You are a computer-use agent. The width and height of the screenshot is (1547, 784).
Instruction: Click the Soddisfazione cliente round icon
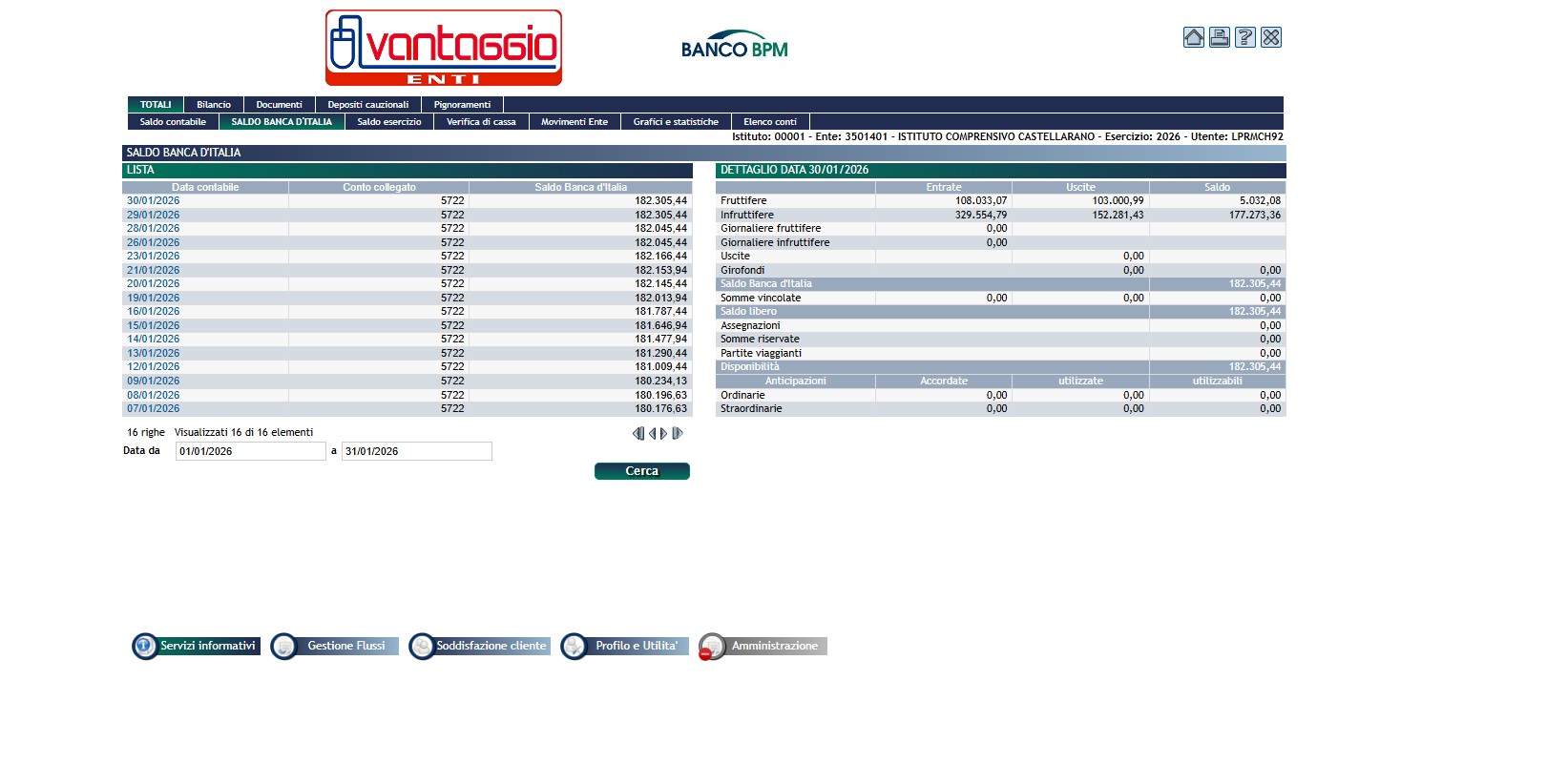(421, 646)
